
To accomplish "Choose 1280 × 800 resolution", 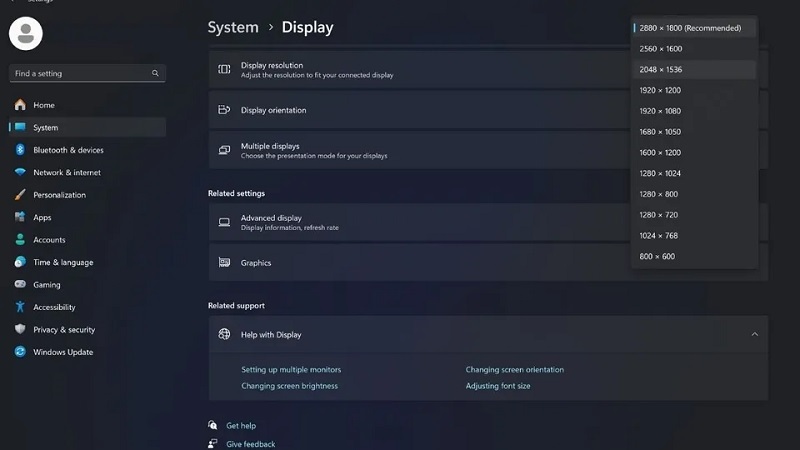I will [694, 194].
